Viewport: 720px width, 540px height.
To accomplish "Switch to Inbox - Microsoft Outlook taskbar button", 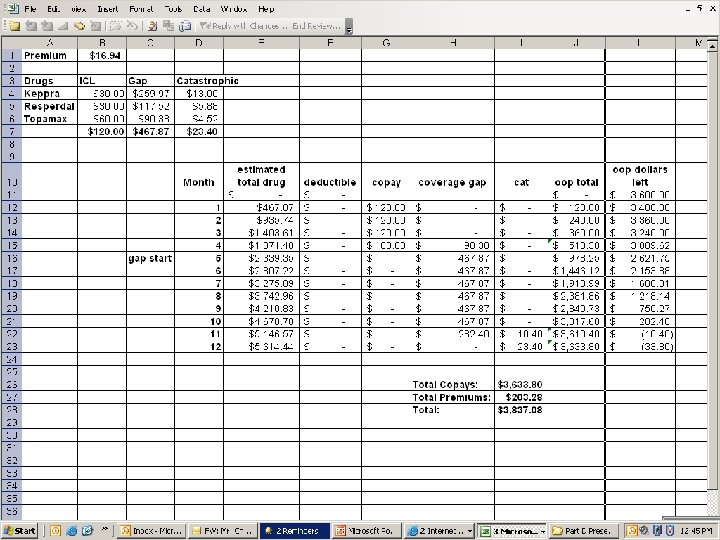I will tap(152, 531).
